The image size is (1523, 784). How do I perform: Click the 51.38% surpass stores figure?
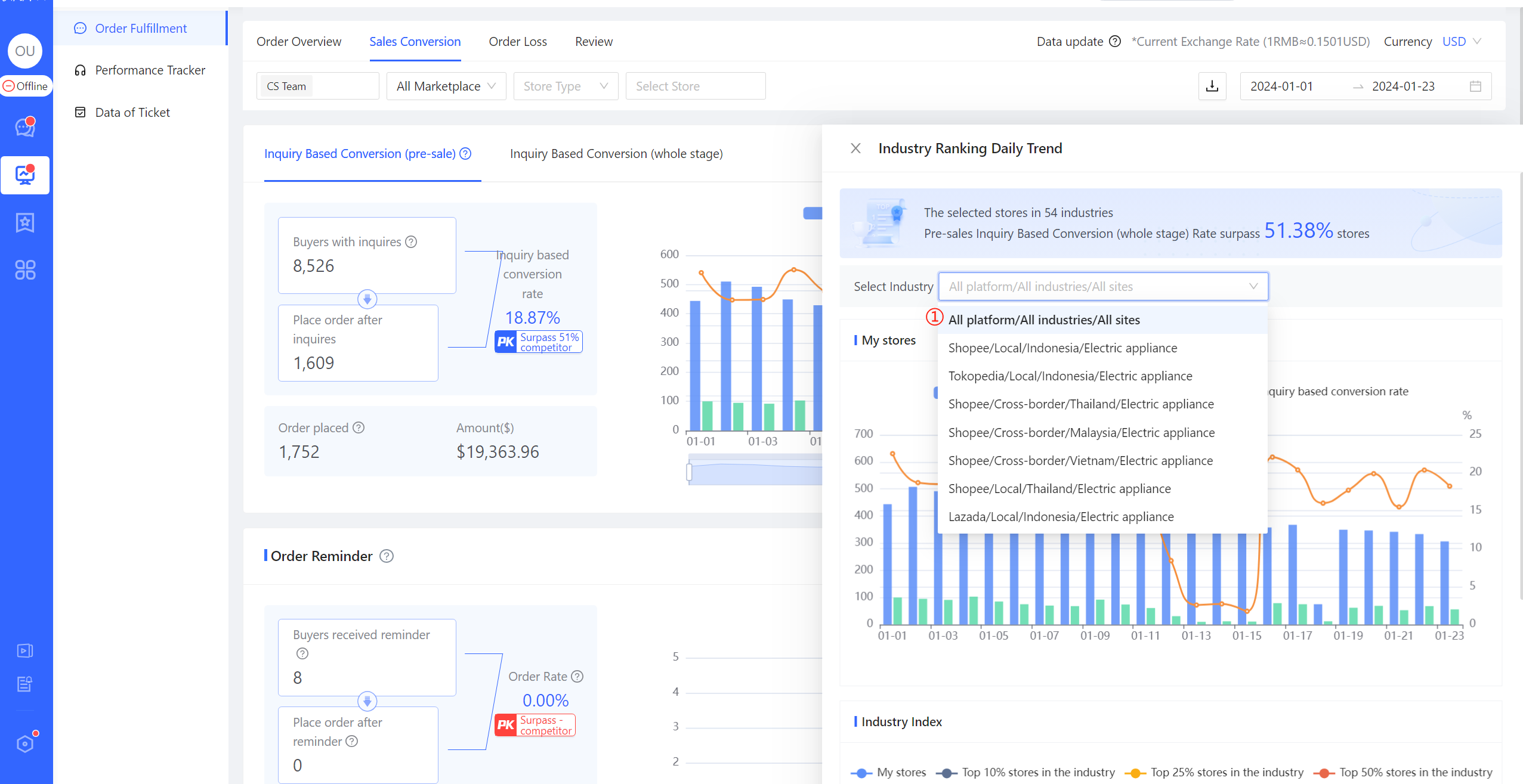(x=1298, y=231)
